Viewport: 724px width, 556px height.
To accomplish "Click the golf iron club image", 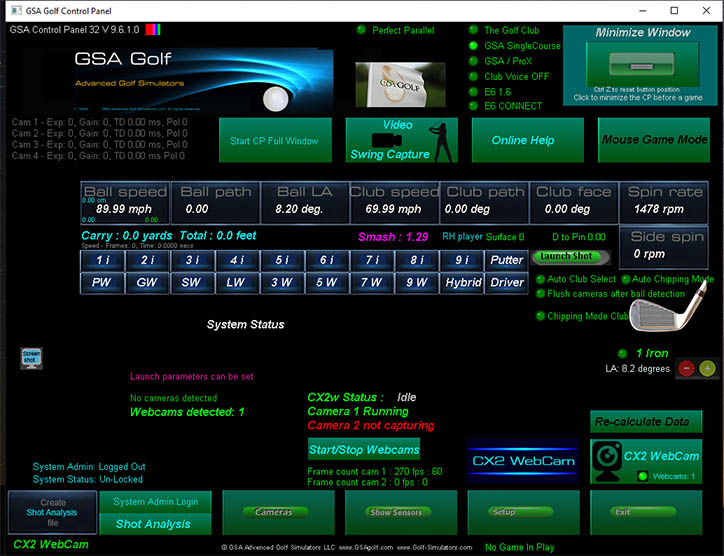I will 667,308.
